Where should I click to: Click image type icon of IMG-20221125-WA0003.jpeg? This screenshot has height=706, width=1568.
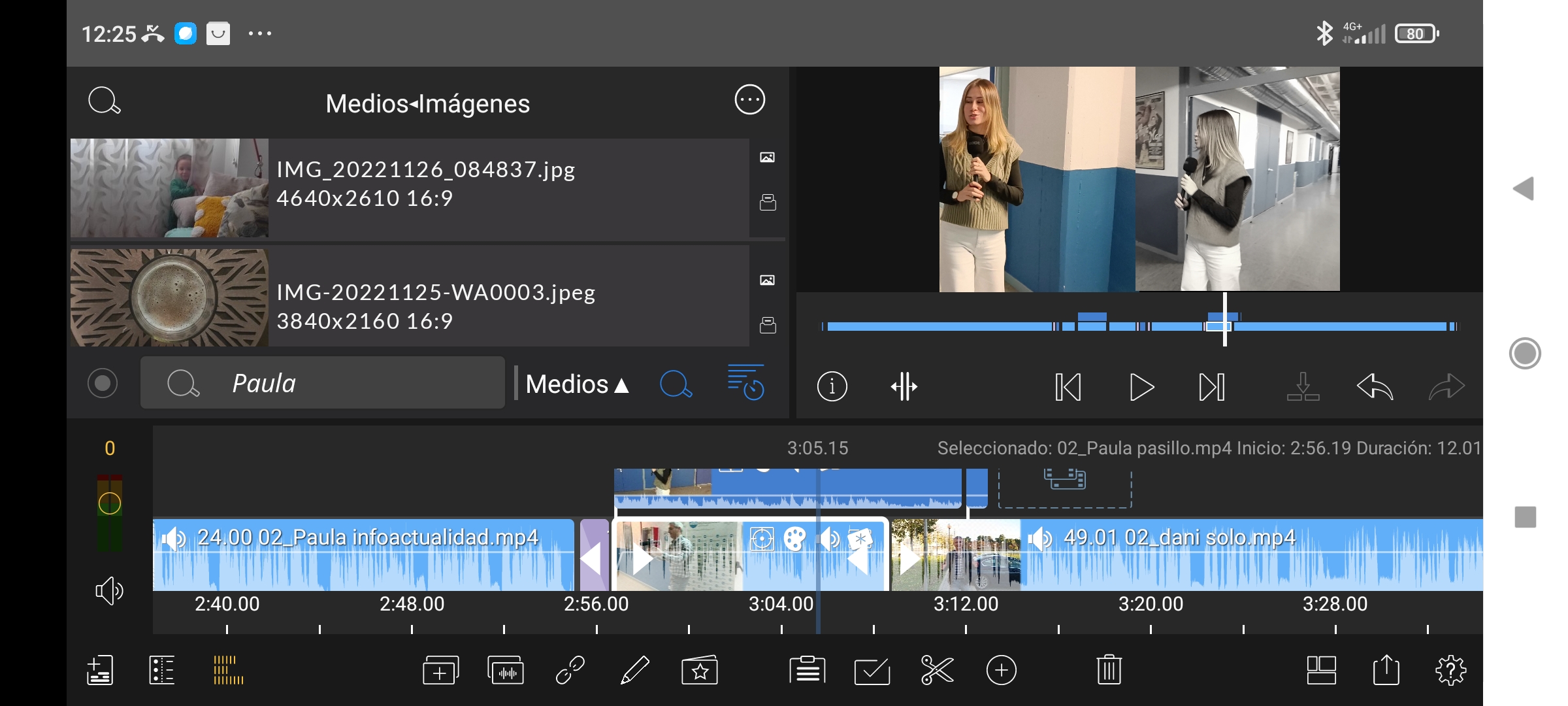pyautogui.click(x=768, y=280)
